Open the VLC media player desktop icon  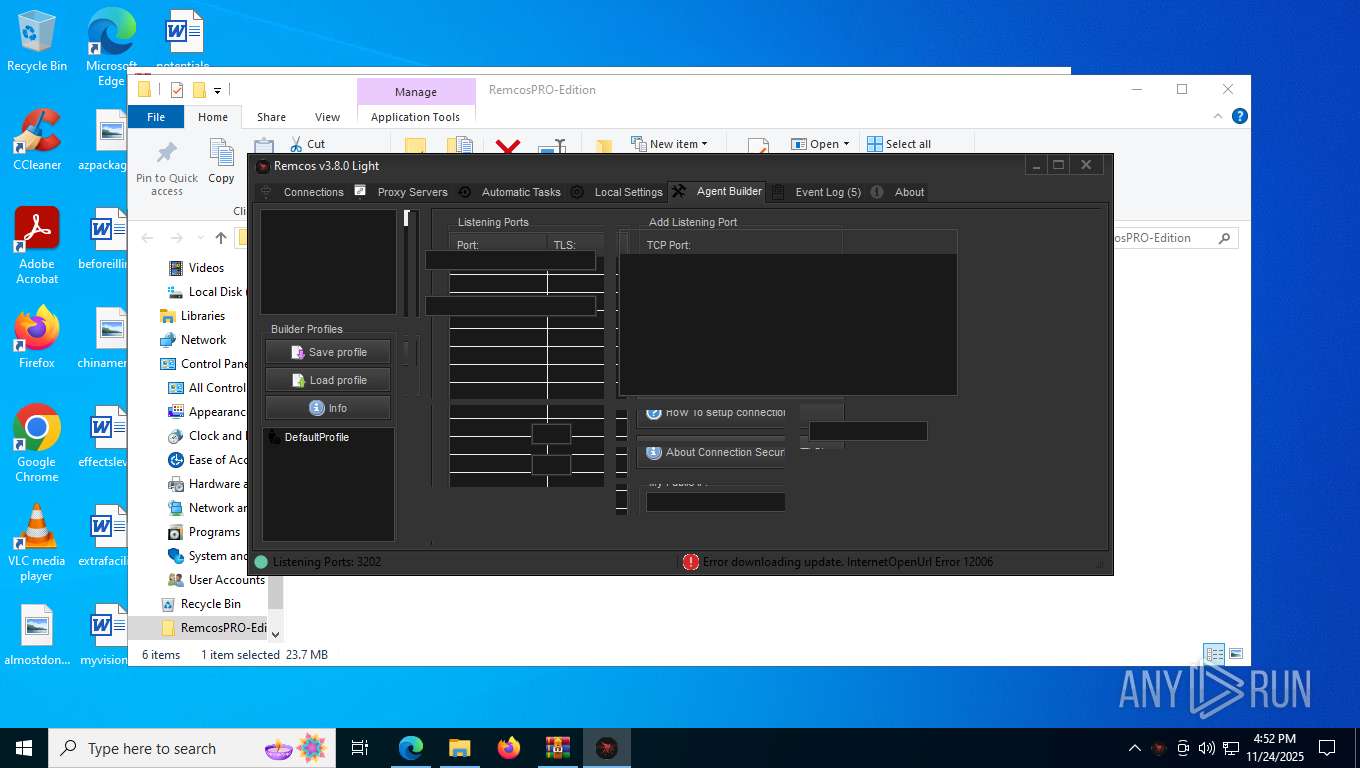click(x=37, y=542)
